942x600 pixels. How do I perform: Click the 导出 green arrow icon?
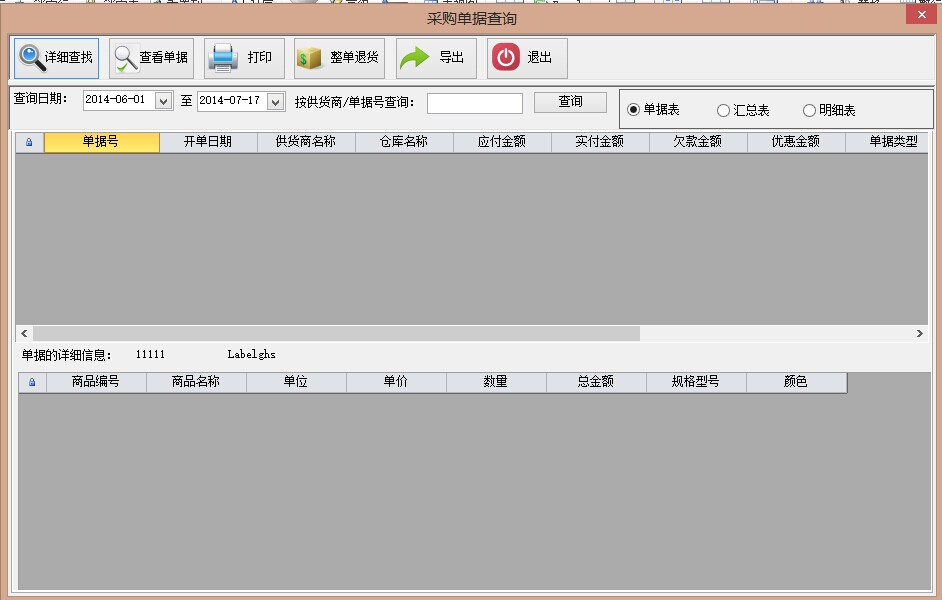tap(414, 58)
